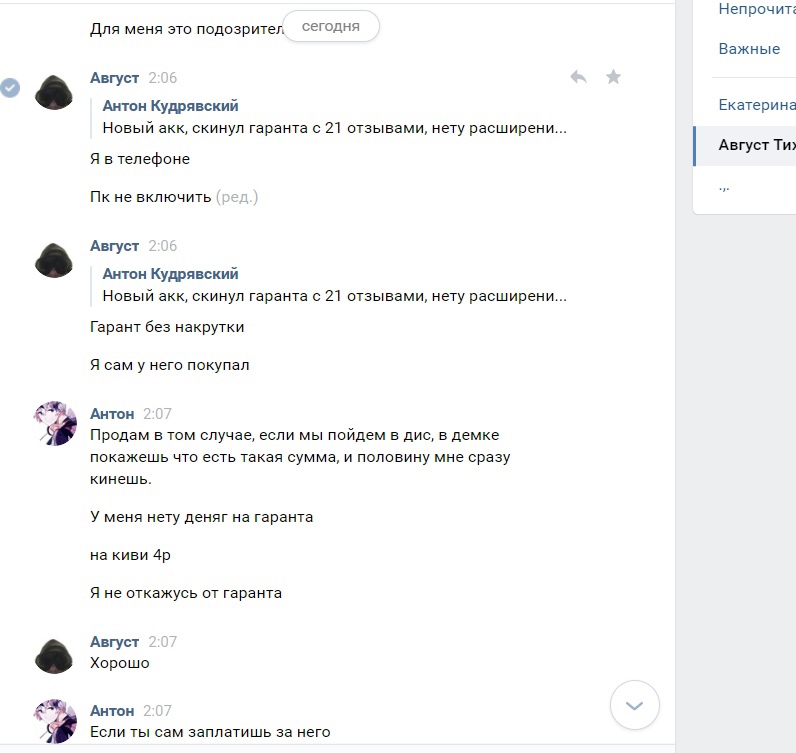
Task: Open Антон's anime avatar at 2:07 message
Action: (55, 423)
